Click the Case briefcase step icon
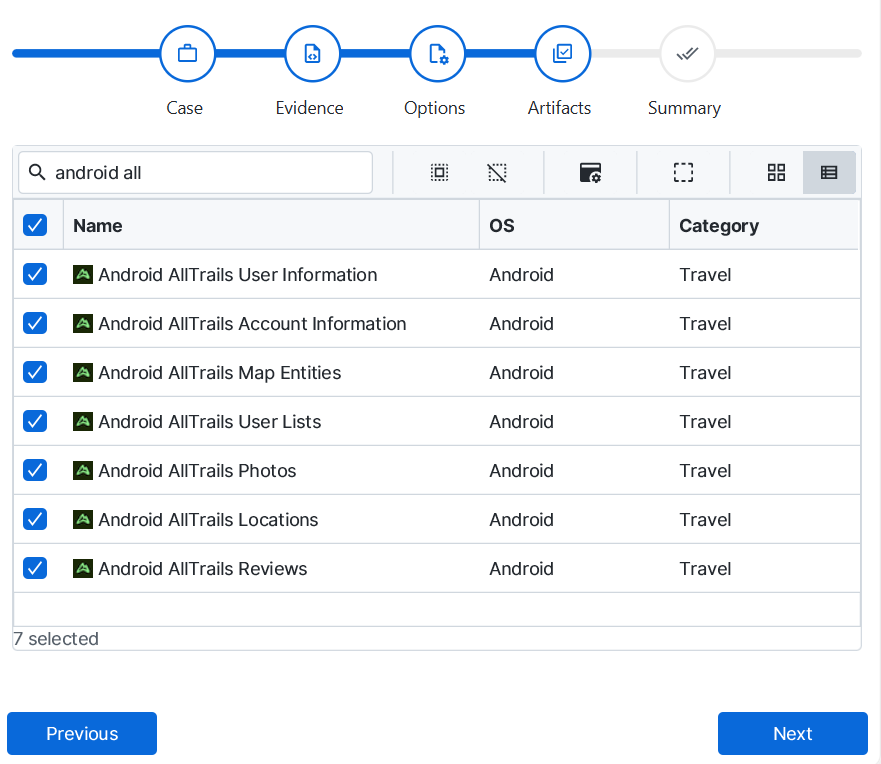 [187, 54]
